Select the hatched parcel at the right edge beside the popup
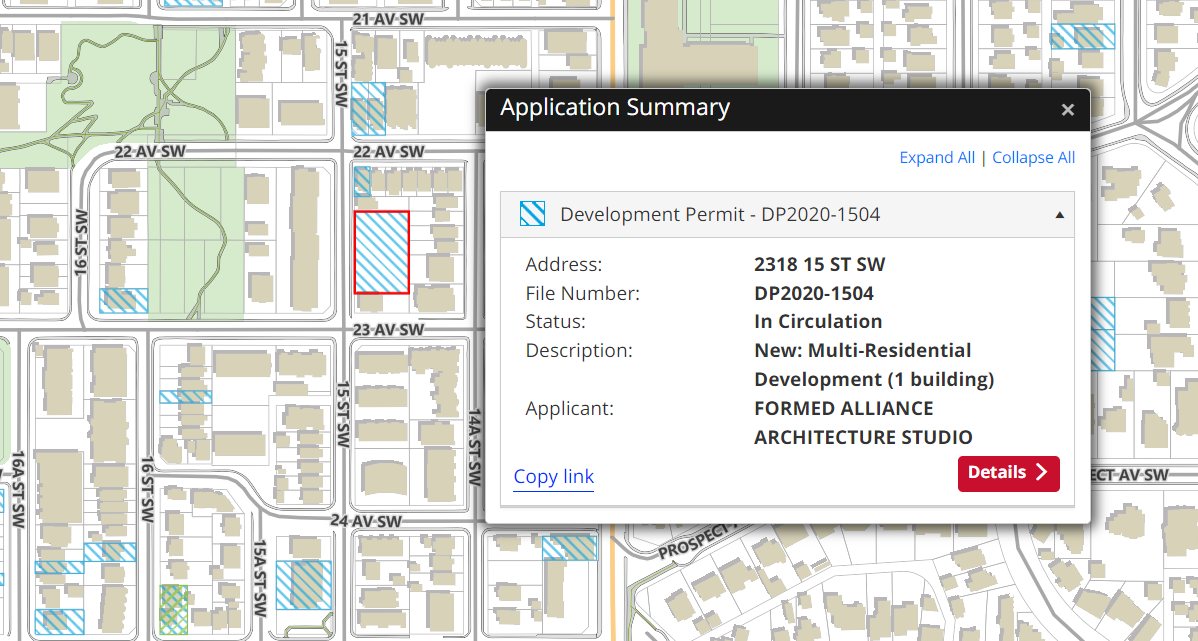Viewport: 1198px width, 641px height. pyautogui.click(x=1103, y=334)
